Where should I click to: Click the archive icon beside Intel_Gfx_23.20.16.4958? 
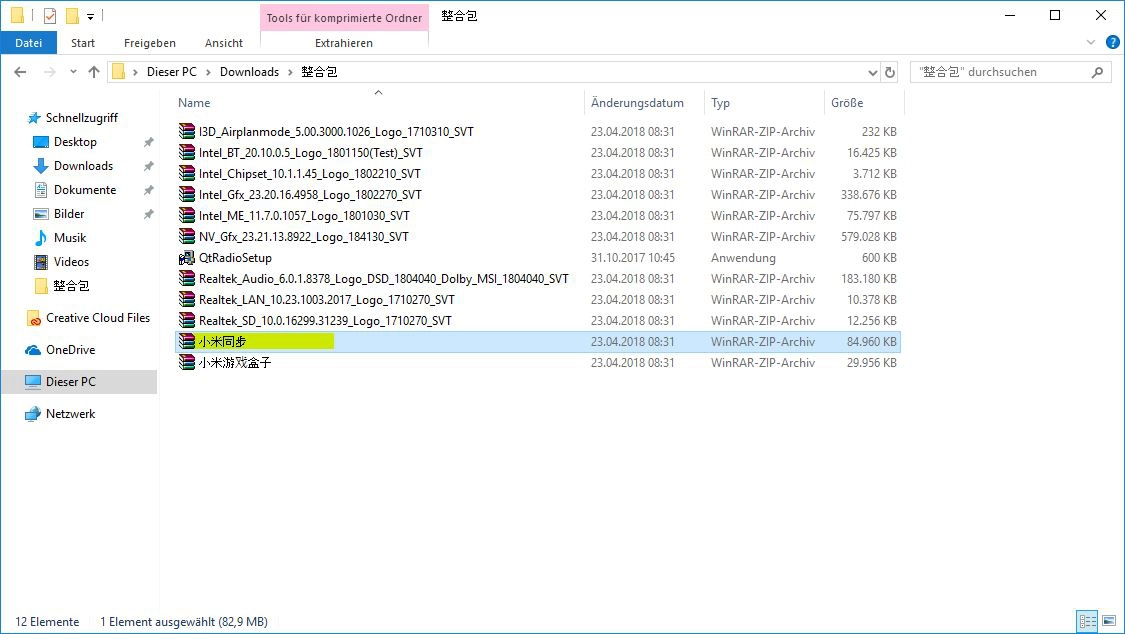pos(187,194)
